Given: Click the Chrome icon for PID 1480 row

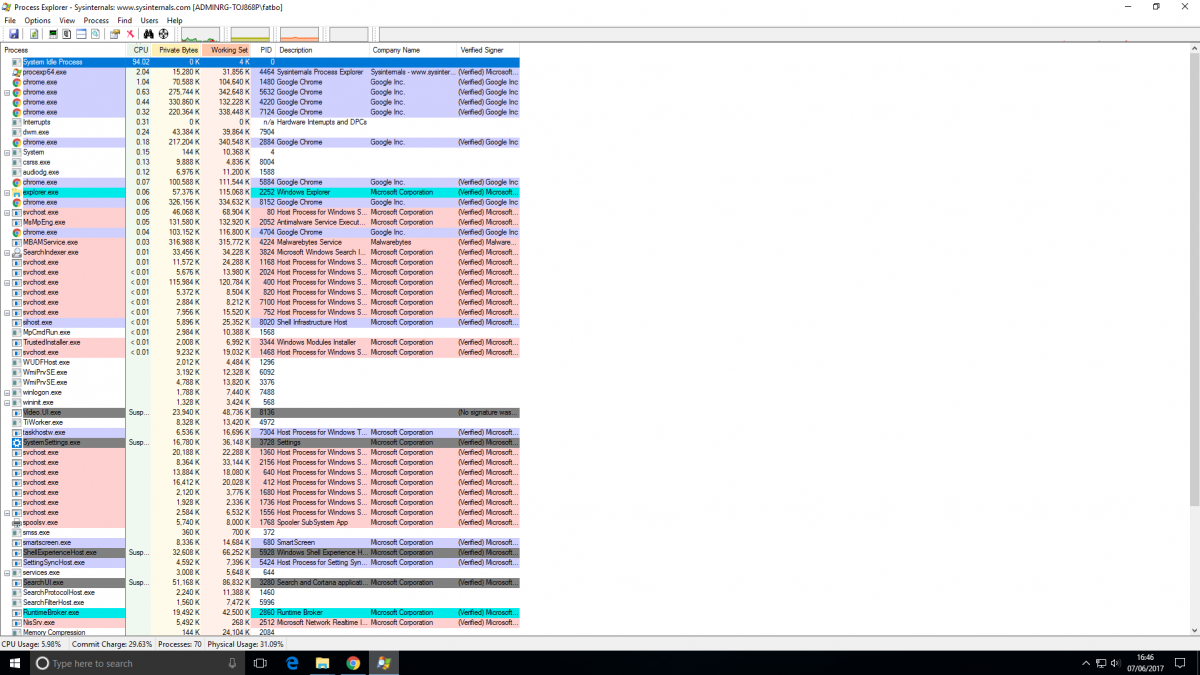Looking at the screenshot, I should [x=16, y=82].
